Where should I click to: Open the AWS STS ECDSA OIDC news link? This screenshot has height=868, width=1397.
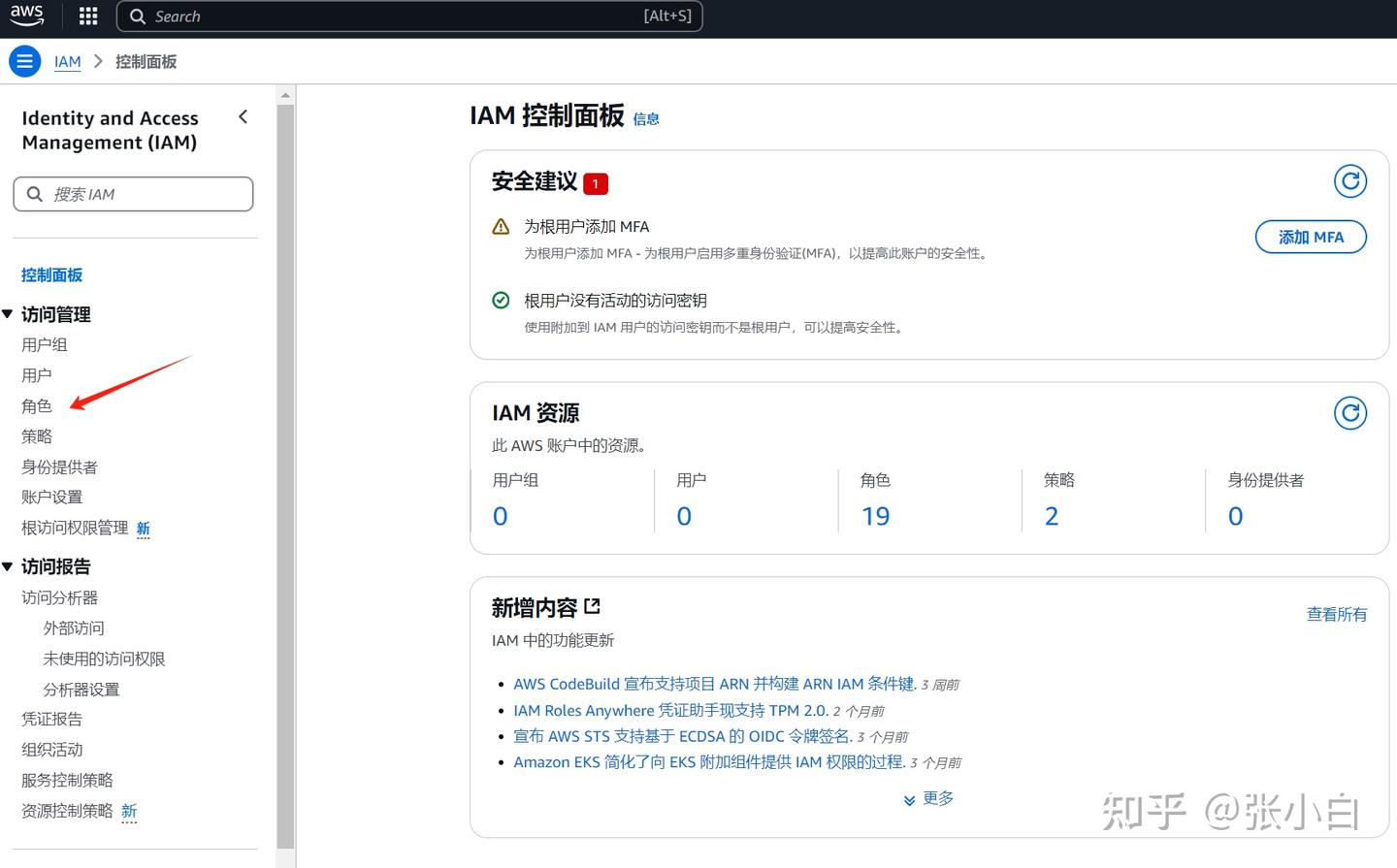(683, 737)
